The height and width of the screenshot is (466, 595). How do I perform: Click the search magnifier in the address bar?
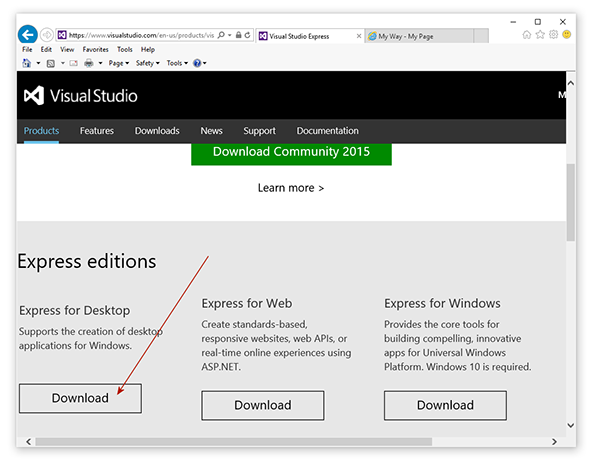pos(221,35)
